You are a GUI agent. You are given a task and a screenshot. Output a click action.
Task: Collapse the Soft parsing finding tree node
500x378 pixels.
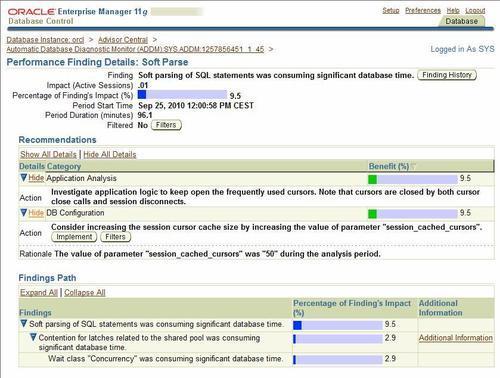click(23, 324)
